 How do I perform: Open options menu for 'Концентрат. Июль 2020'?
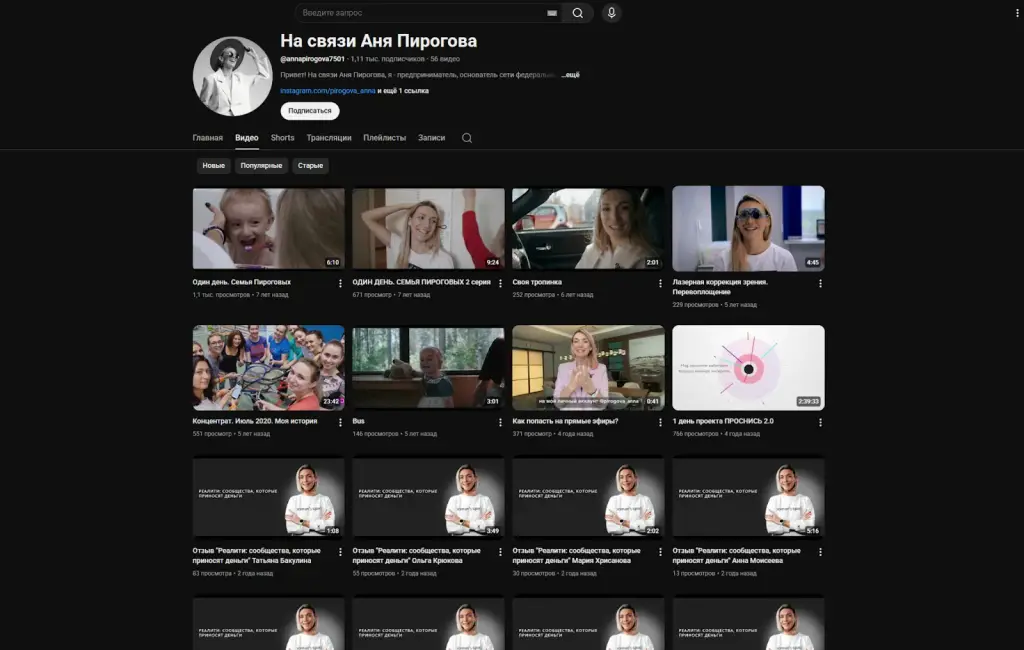340,423
